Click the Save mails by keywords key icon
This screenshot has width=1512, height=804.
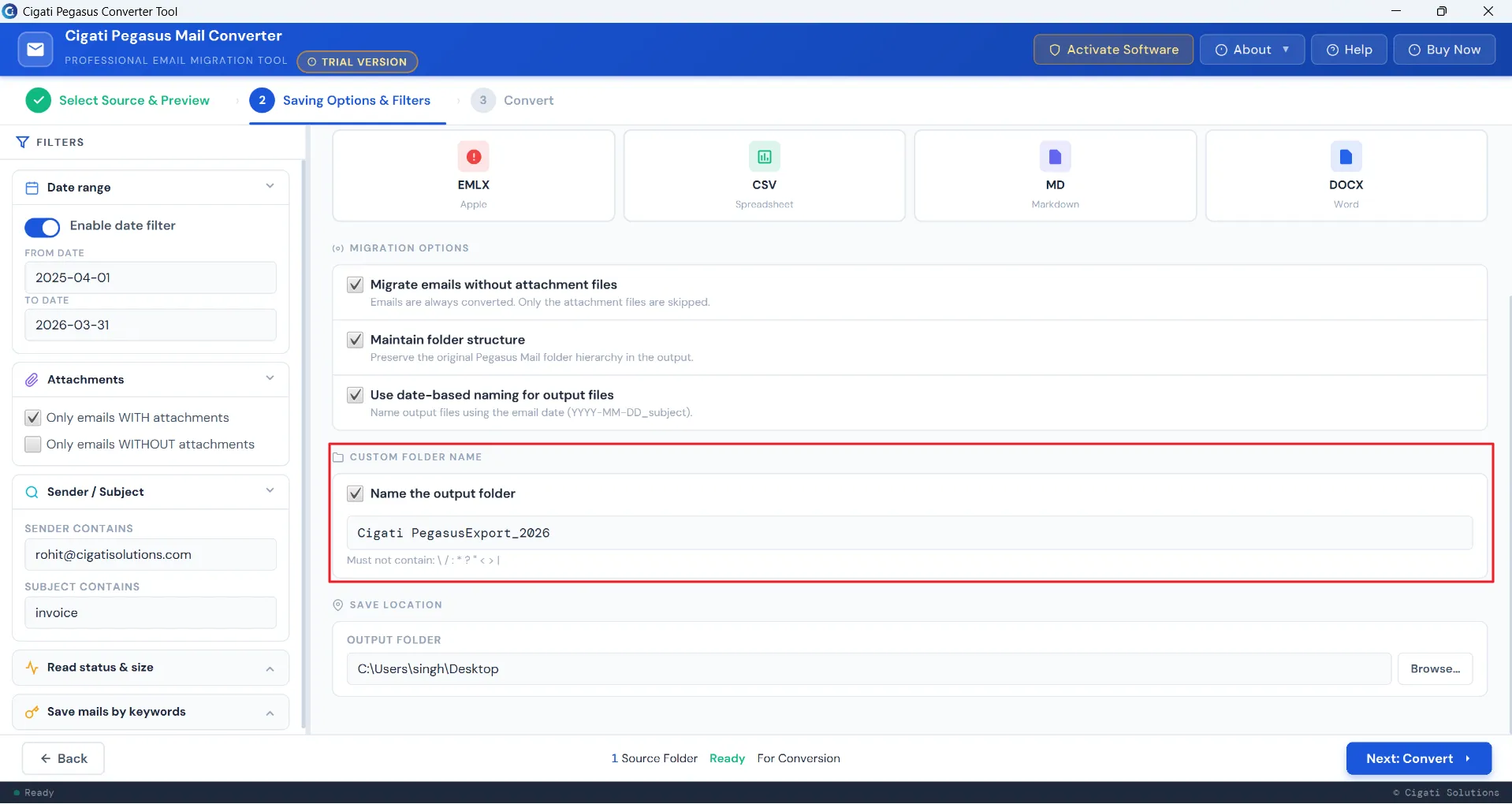[x=32, y=712]
